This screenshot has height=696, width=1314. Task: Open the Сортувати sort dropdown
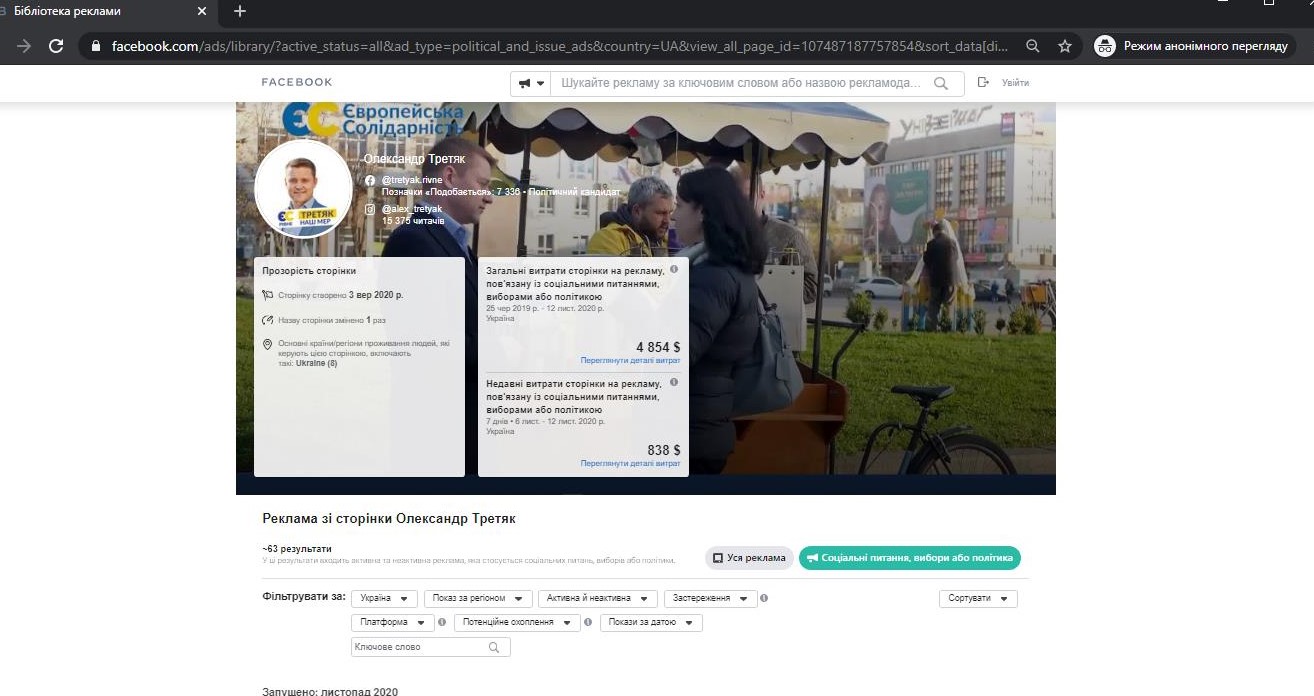tap(977, 599)
